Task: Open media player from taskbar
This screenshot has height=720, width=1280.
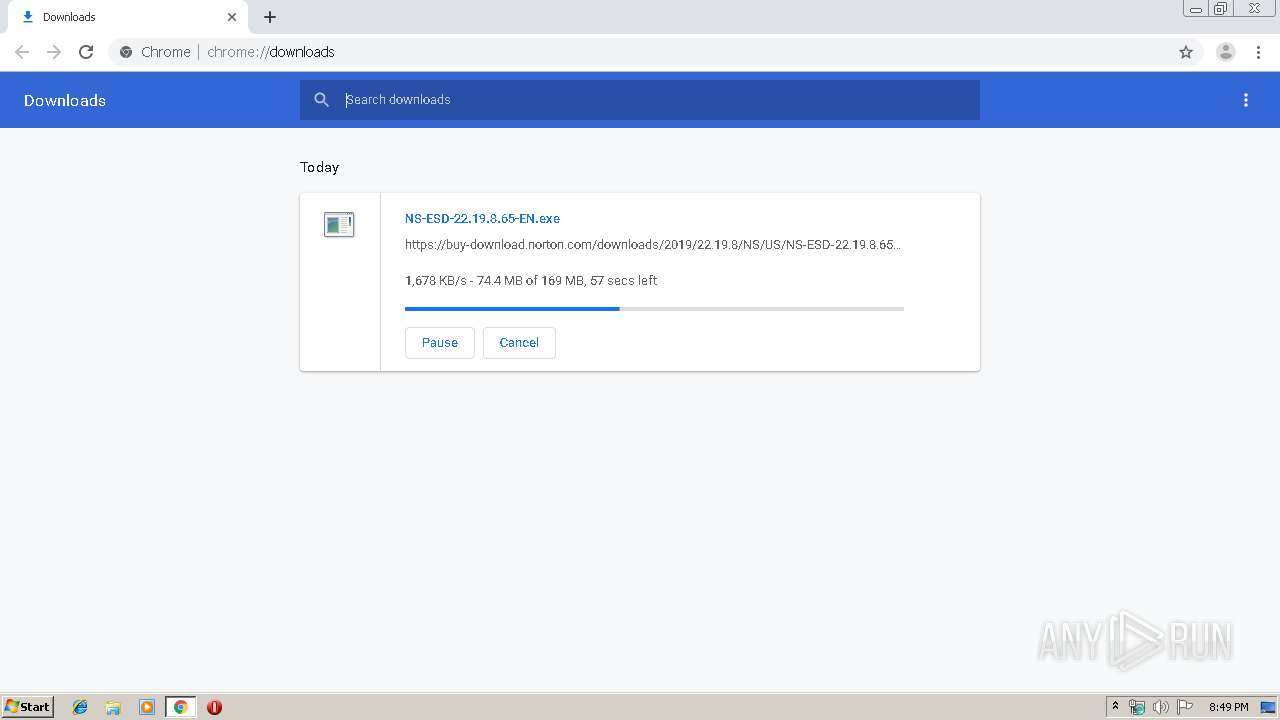Action: click(x=147, y=707)
